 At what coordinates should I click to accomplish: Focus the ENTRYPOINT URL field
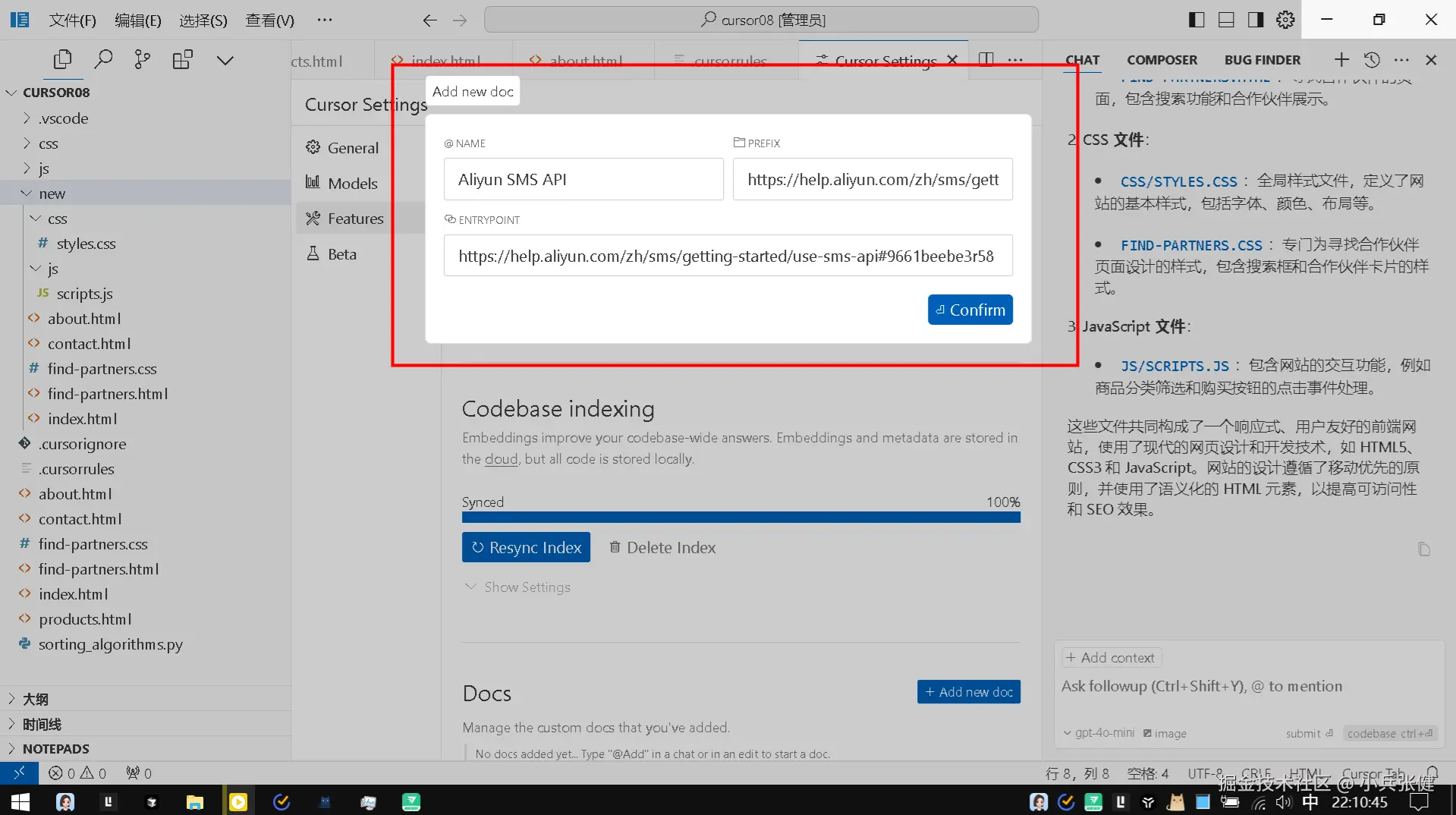[x=728, y=256]
